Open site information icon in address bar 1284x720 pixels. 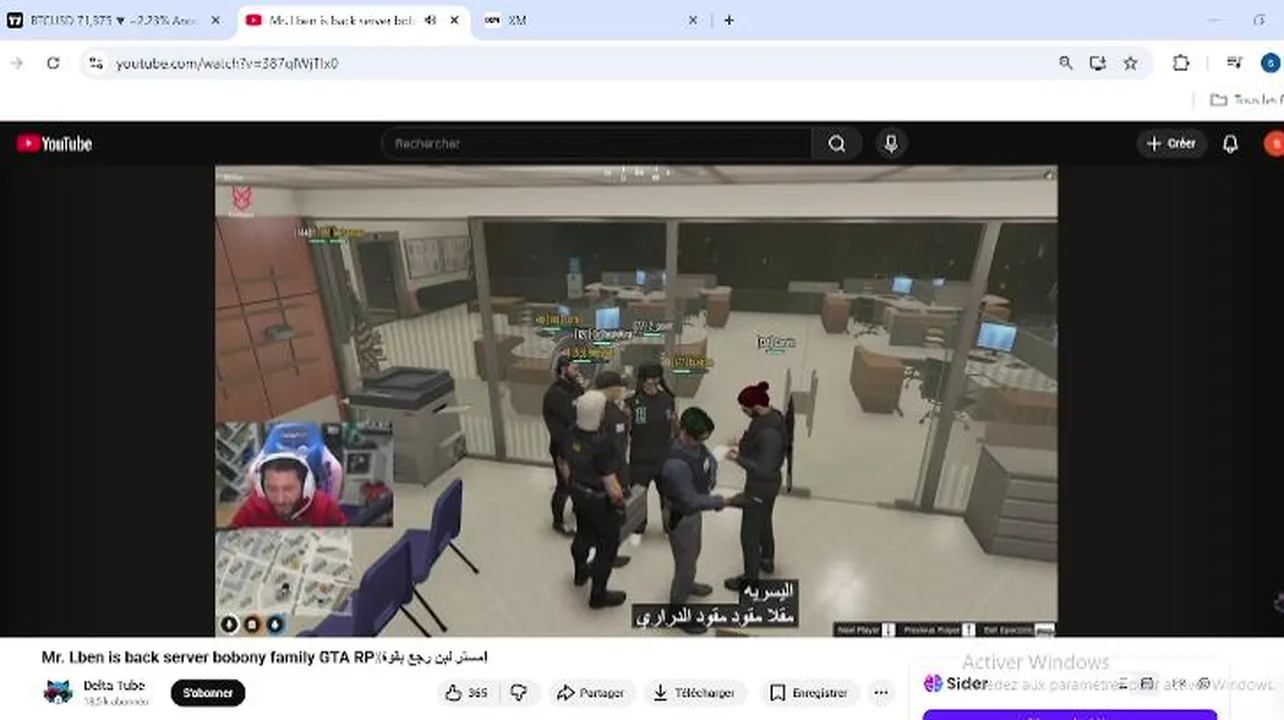(95, 63)
